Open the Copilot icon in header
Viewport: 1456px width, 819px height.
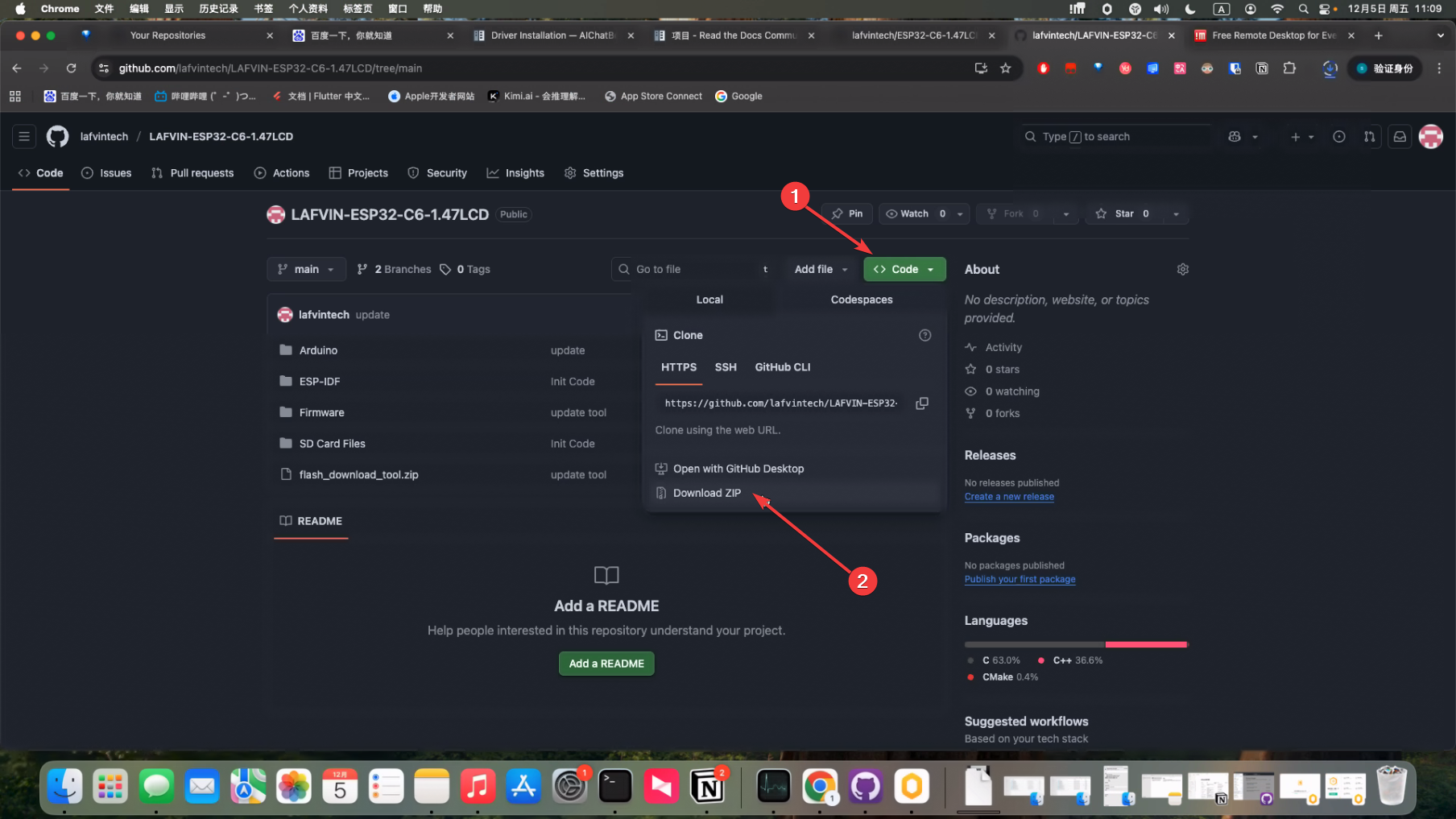[x=1235, y=137]
